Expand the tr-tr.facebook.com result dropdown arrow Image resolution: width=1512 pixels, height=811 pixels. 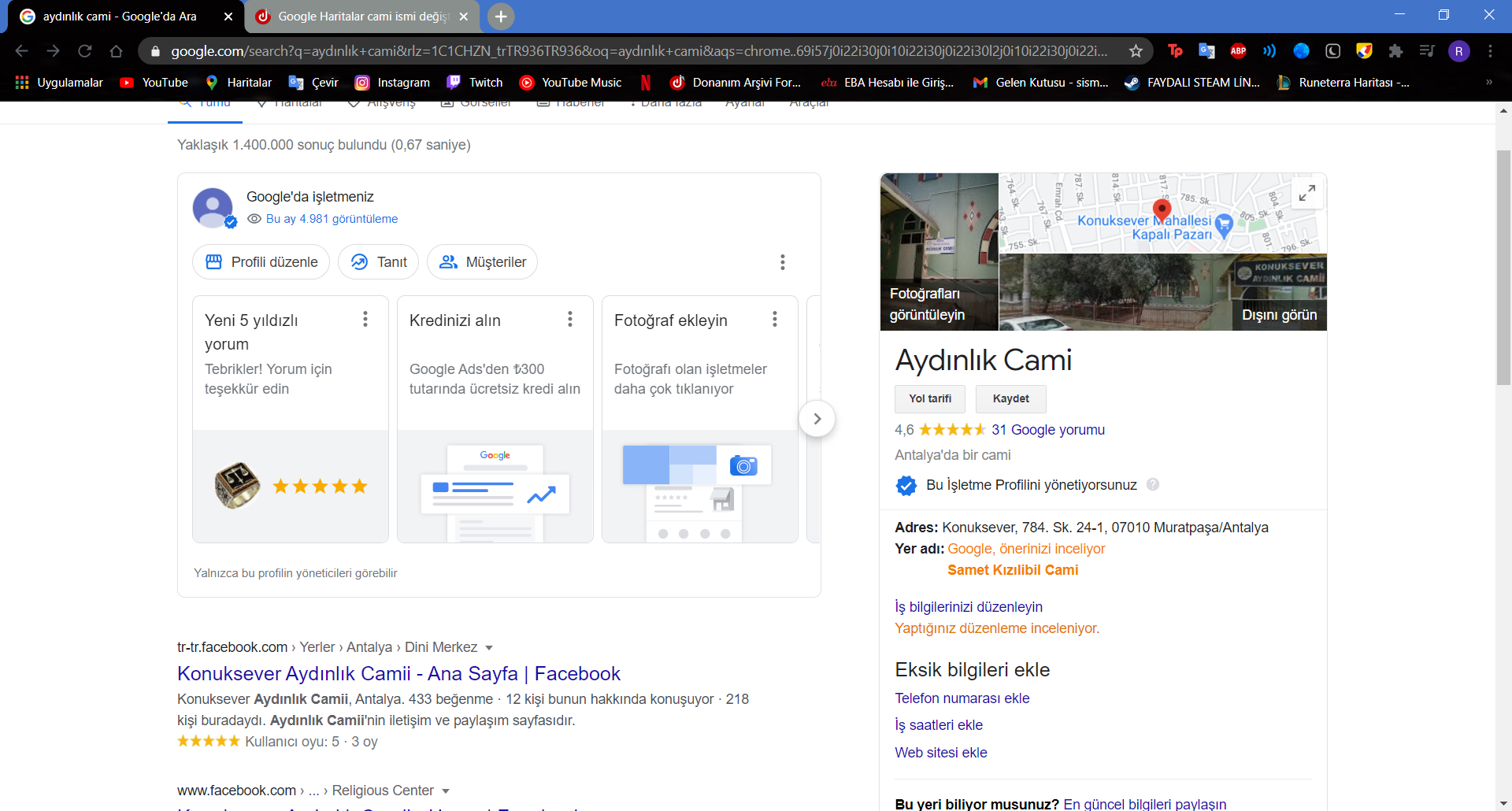click(x=489, y=648)
